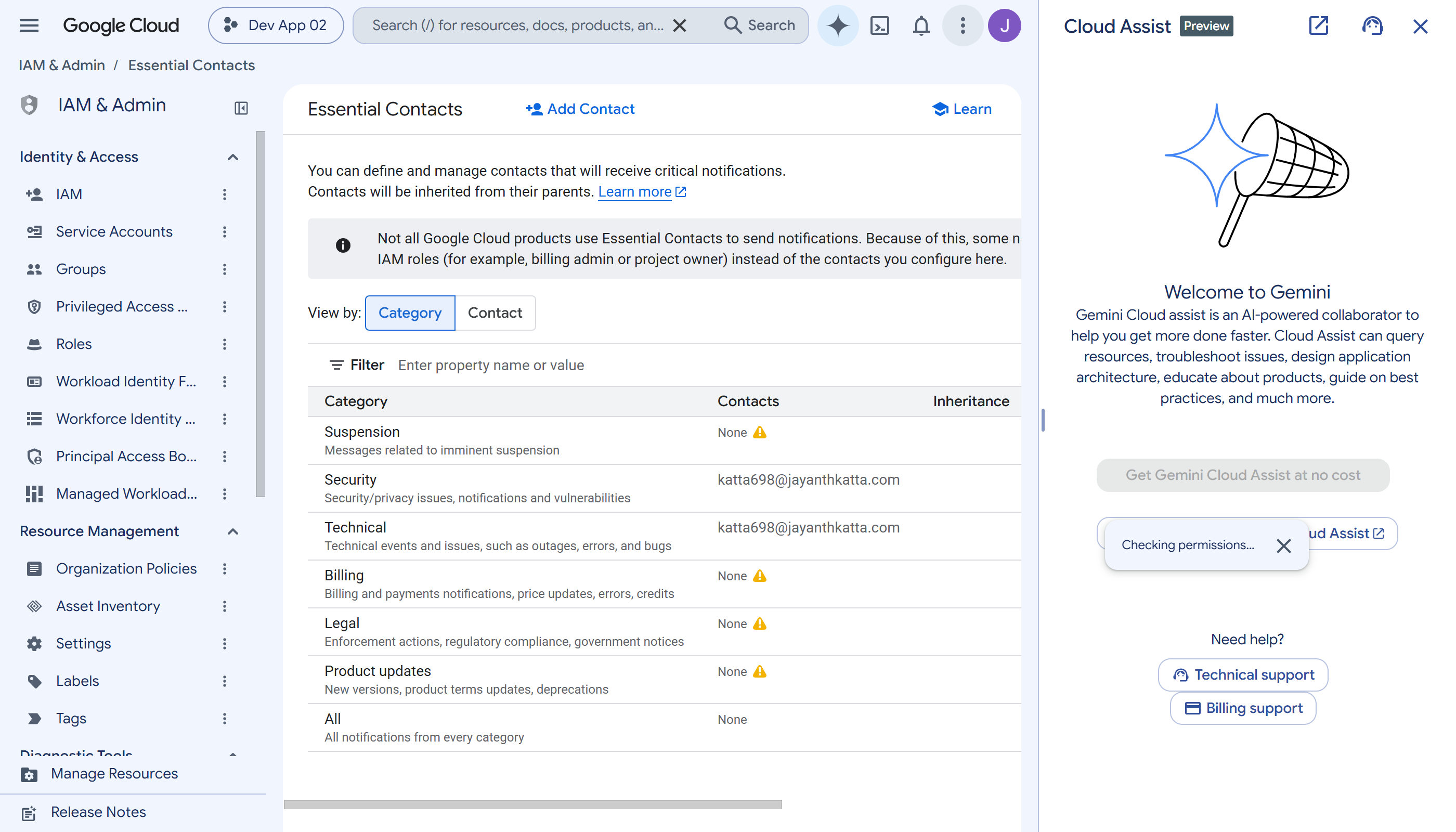Open the three-dot menu for Settings
The width and height of the screenshot is (1456, 832).
point(225,643)
